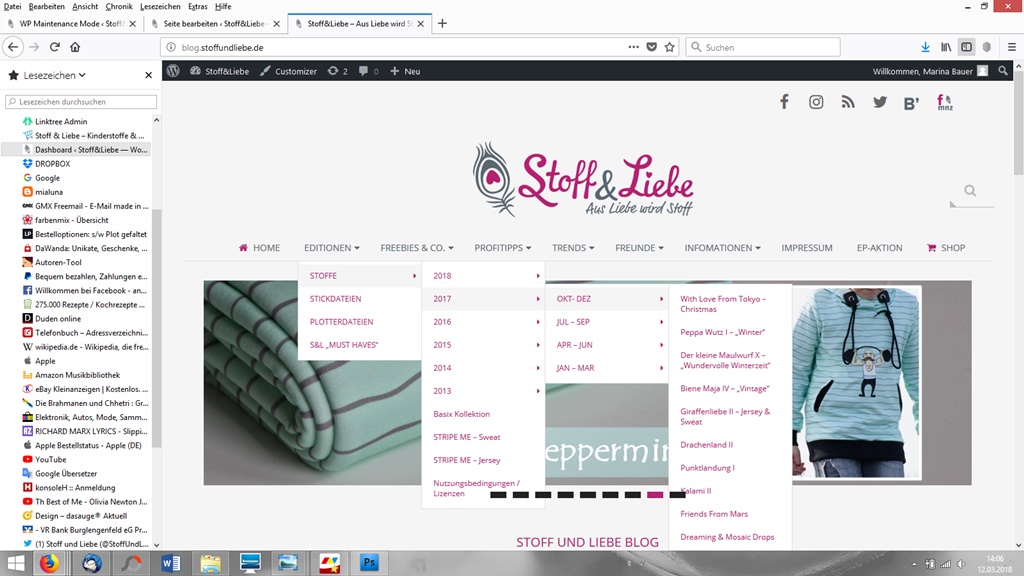Expand the 2018 submenu
This screenshot has width=1024, height=576.
pyautogui.click(x=483, y=276)
